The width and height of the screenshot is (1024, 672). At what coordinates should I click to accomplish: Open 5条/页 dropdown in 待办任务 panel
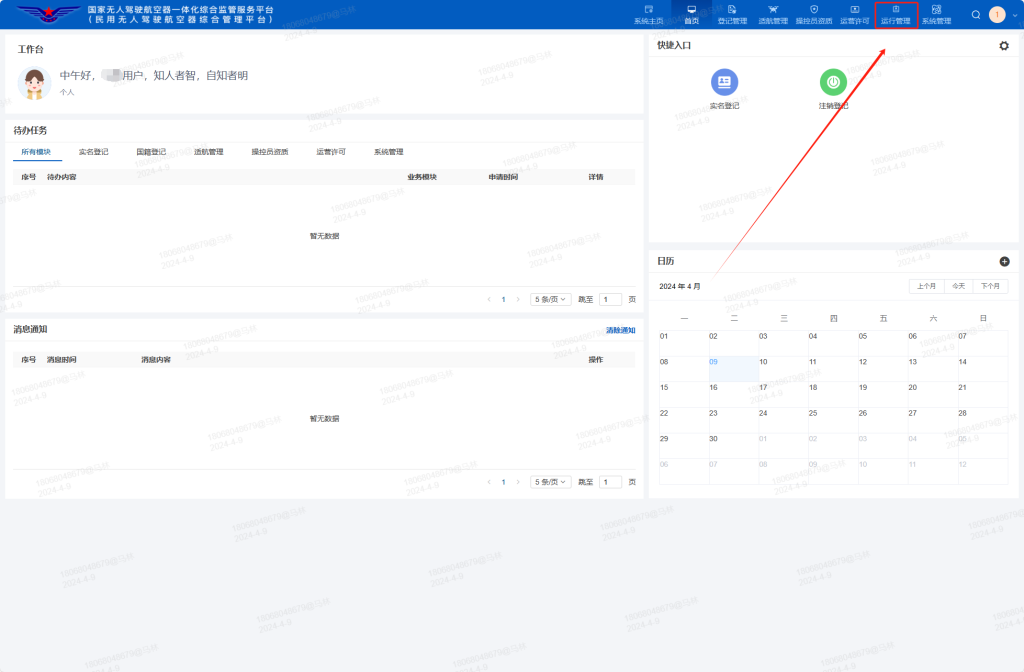pyautogui.click(x=550, y=299)
